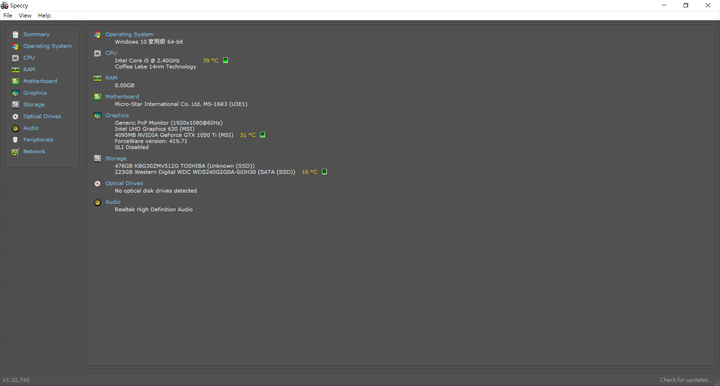Open the Operating System heading link in summary
The height and width of the screenshot is (386, 720).
129,34
